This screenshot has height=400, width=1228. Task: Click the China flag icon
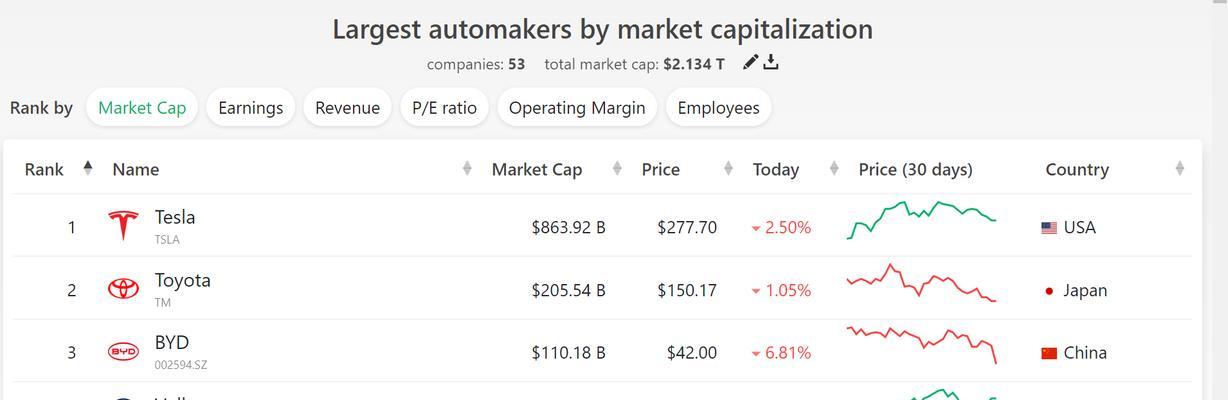point(1049,353)
